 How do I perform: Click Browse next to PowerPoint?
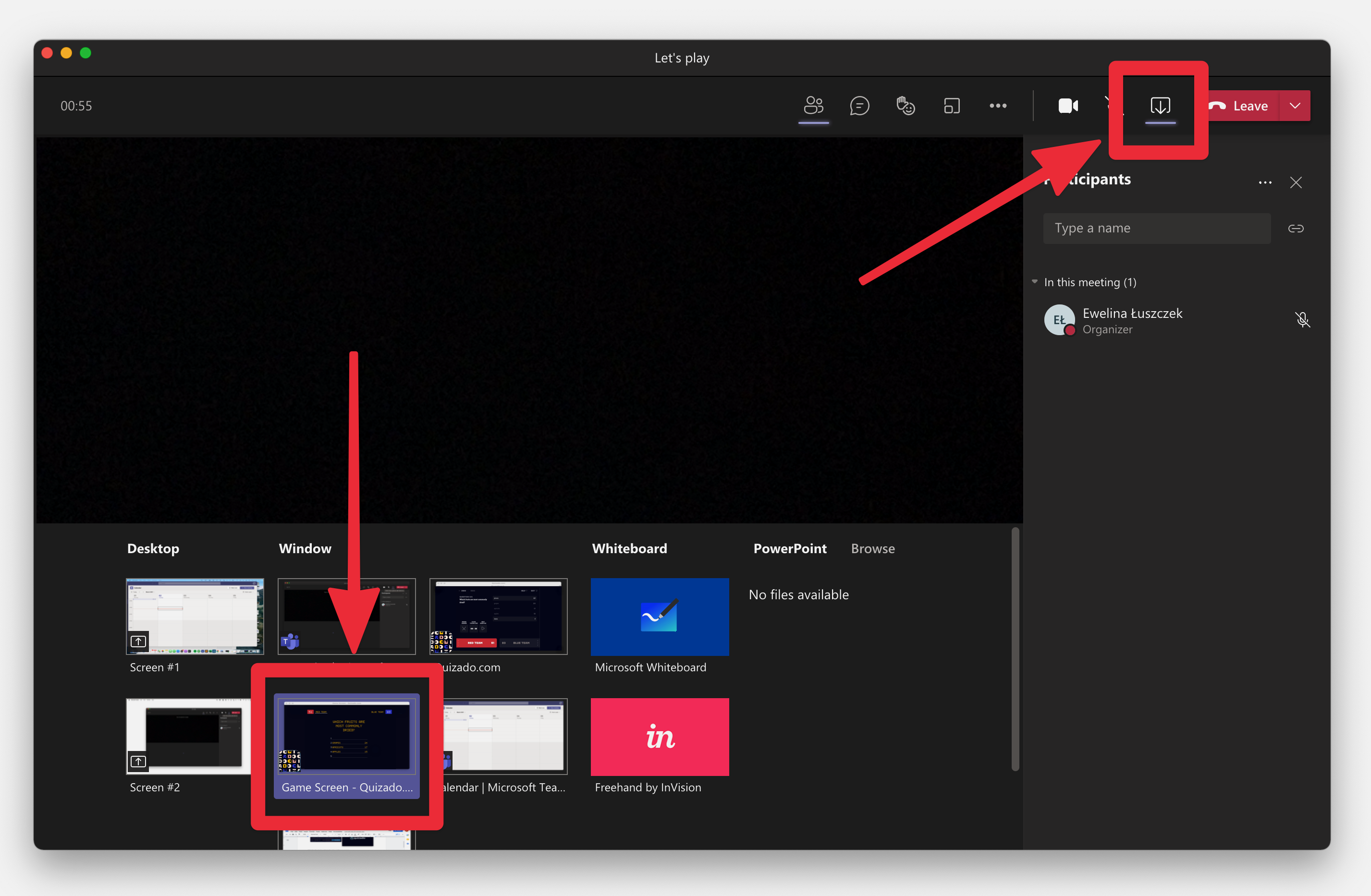[x=873, y=549]
